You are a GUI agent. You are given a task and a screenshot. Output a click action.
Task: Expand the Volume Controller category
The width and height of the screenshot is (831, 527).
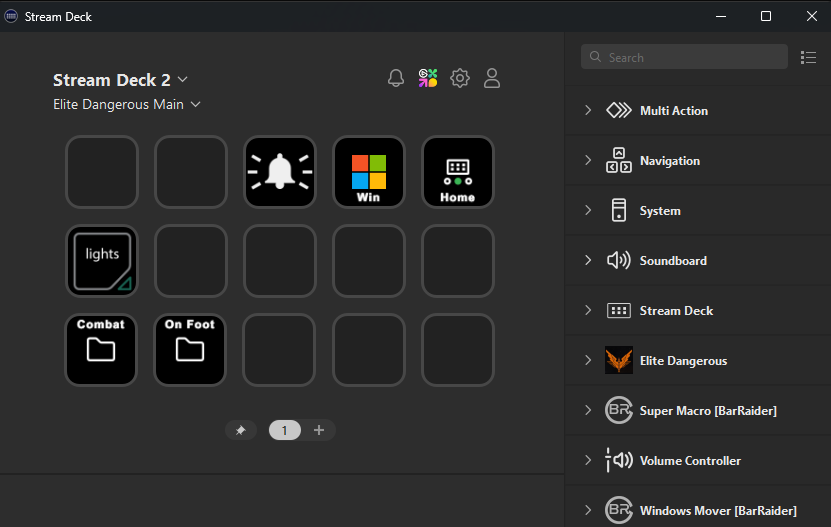(588, 460)
